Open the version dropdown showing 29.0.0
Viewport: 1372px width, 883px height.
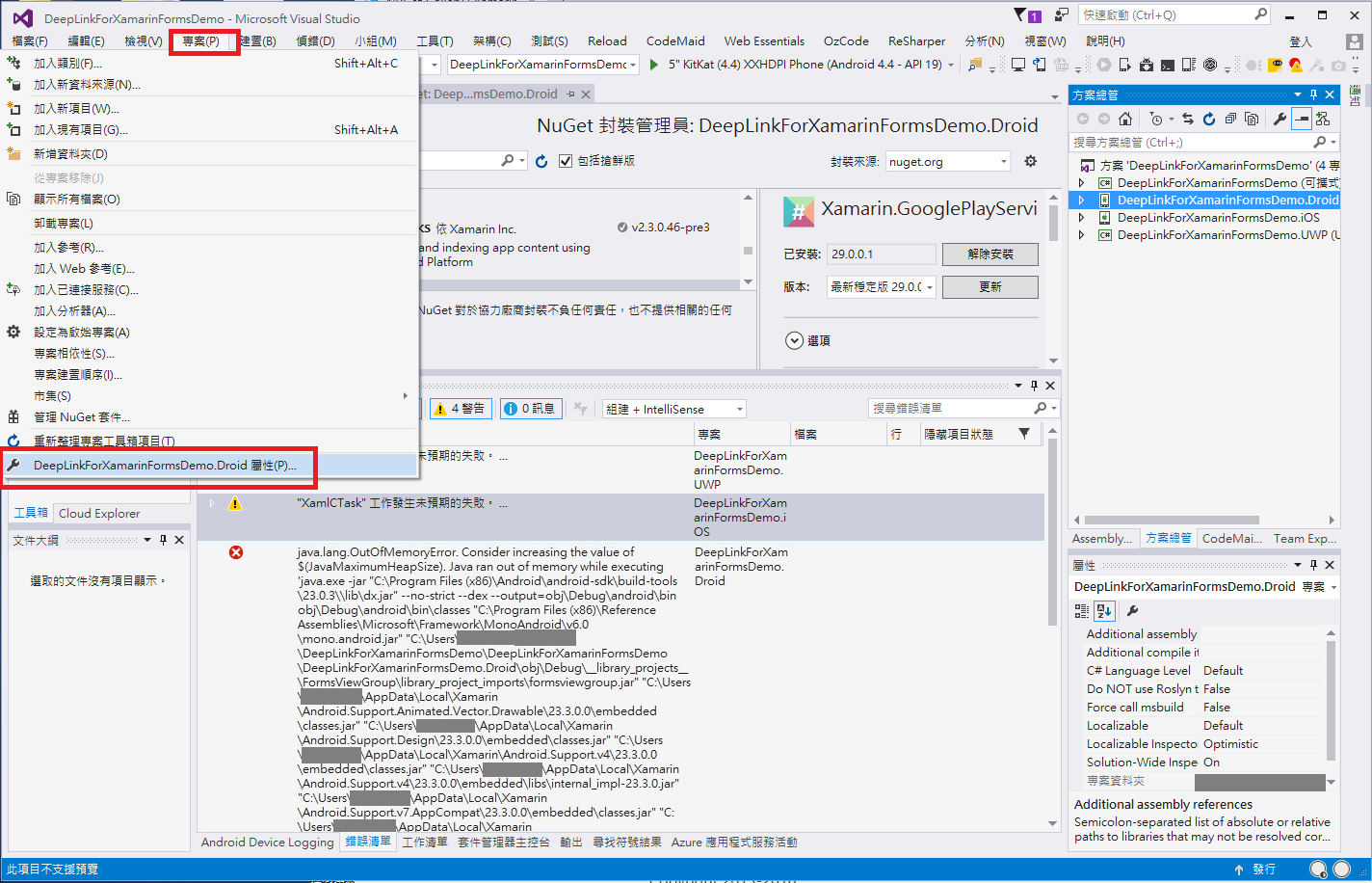[882, 287]
